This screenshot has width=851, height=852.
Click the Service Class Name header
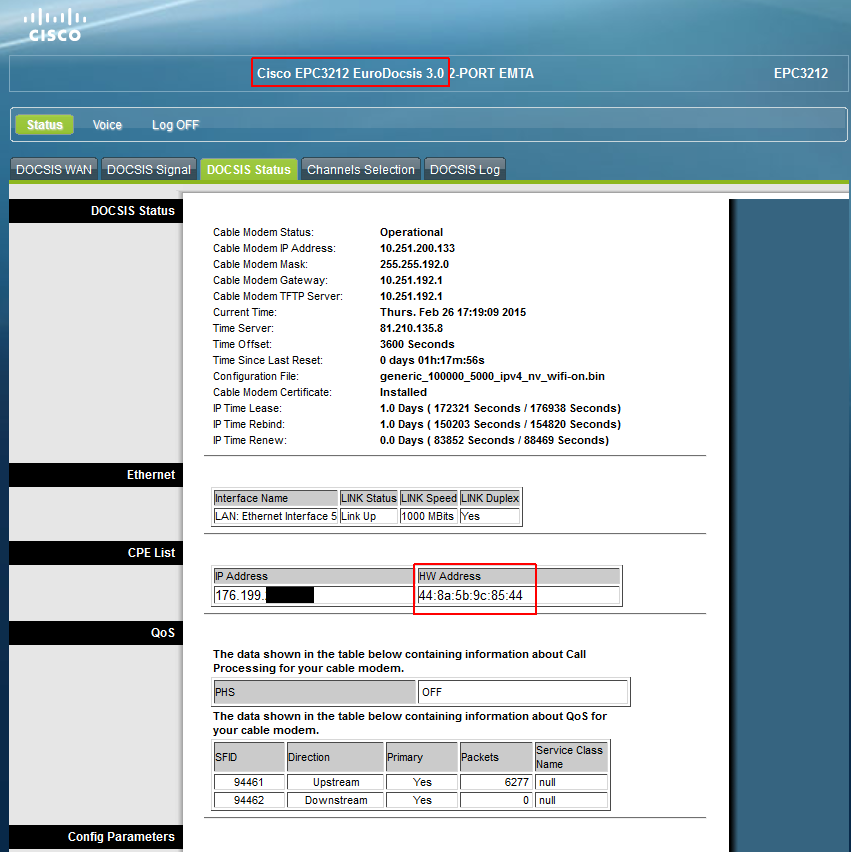coord(571,757)
